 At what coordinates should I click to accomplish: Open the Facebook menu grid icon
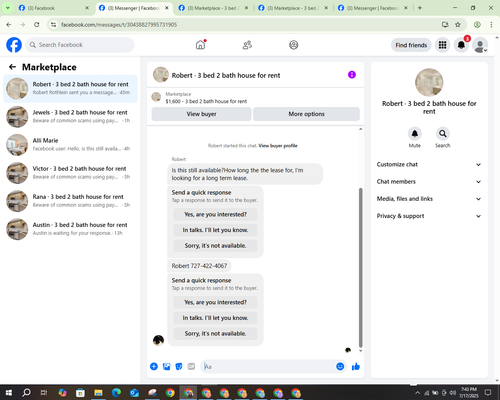(442, 45)
